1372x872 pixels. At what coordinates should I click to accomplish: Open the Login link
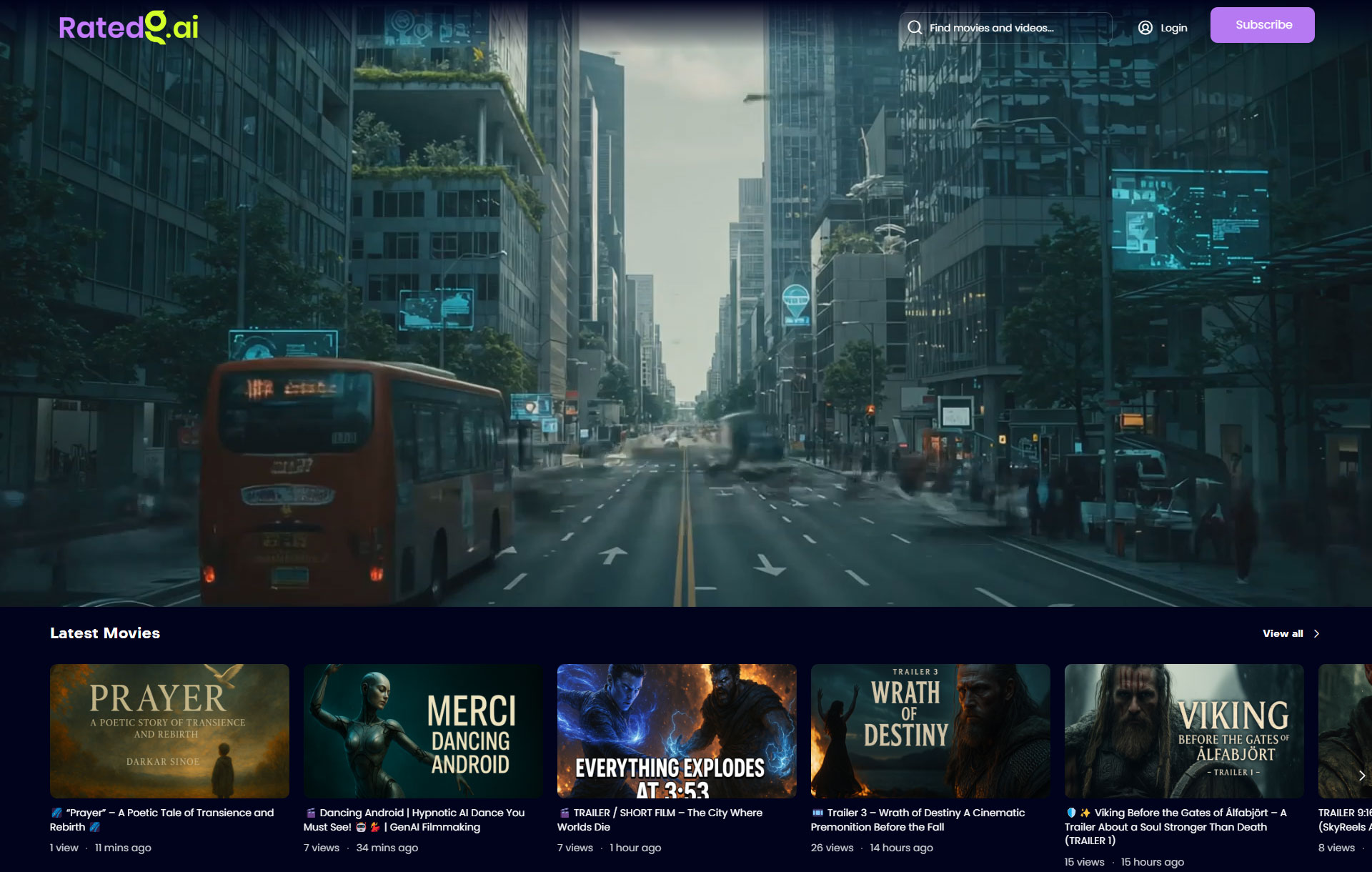click(x=1173, y=27)
